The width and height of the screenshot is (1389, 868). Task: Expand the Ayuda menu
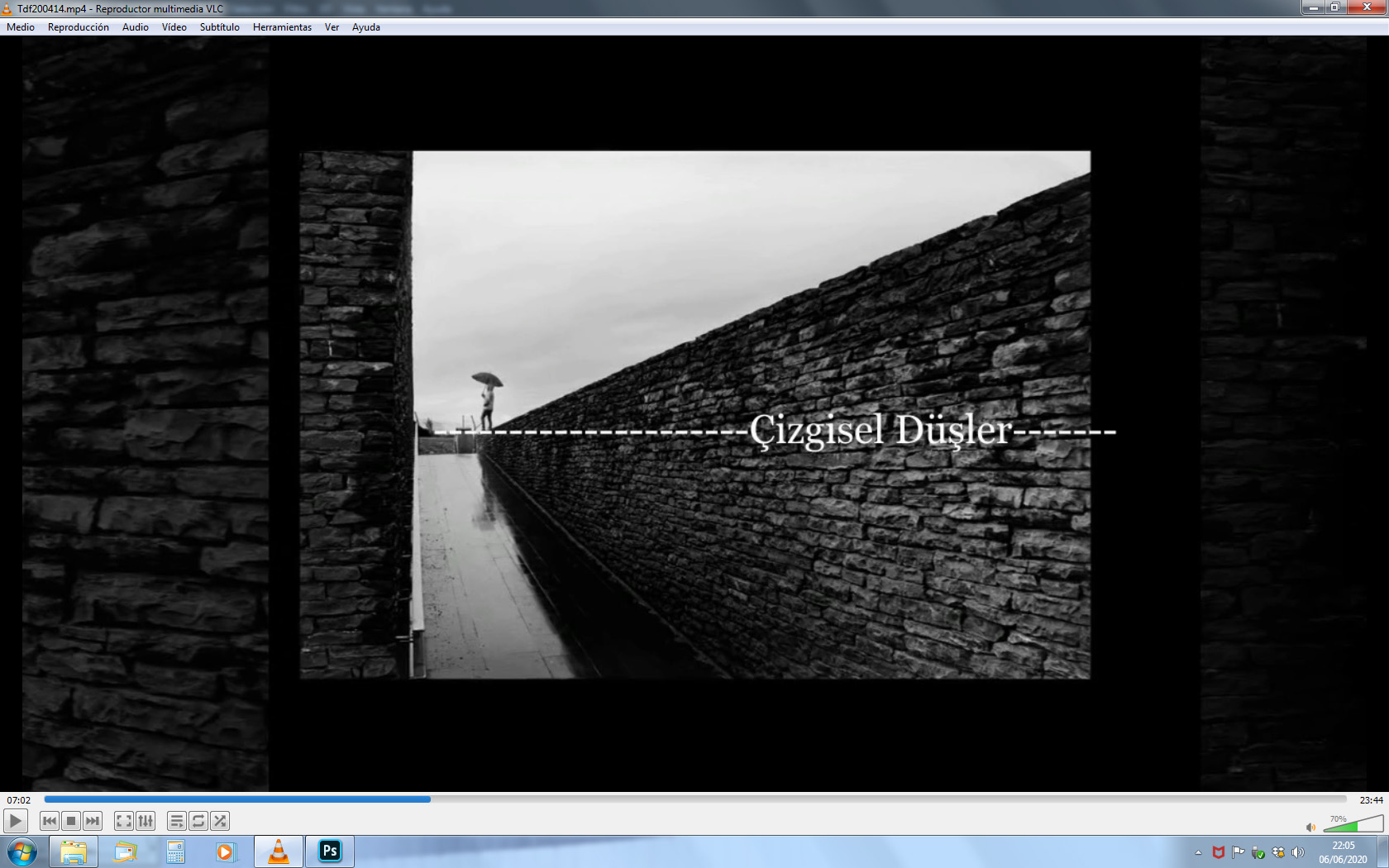(x=366, y=27)
